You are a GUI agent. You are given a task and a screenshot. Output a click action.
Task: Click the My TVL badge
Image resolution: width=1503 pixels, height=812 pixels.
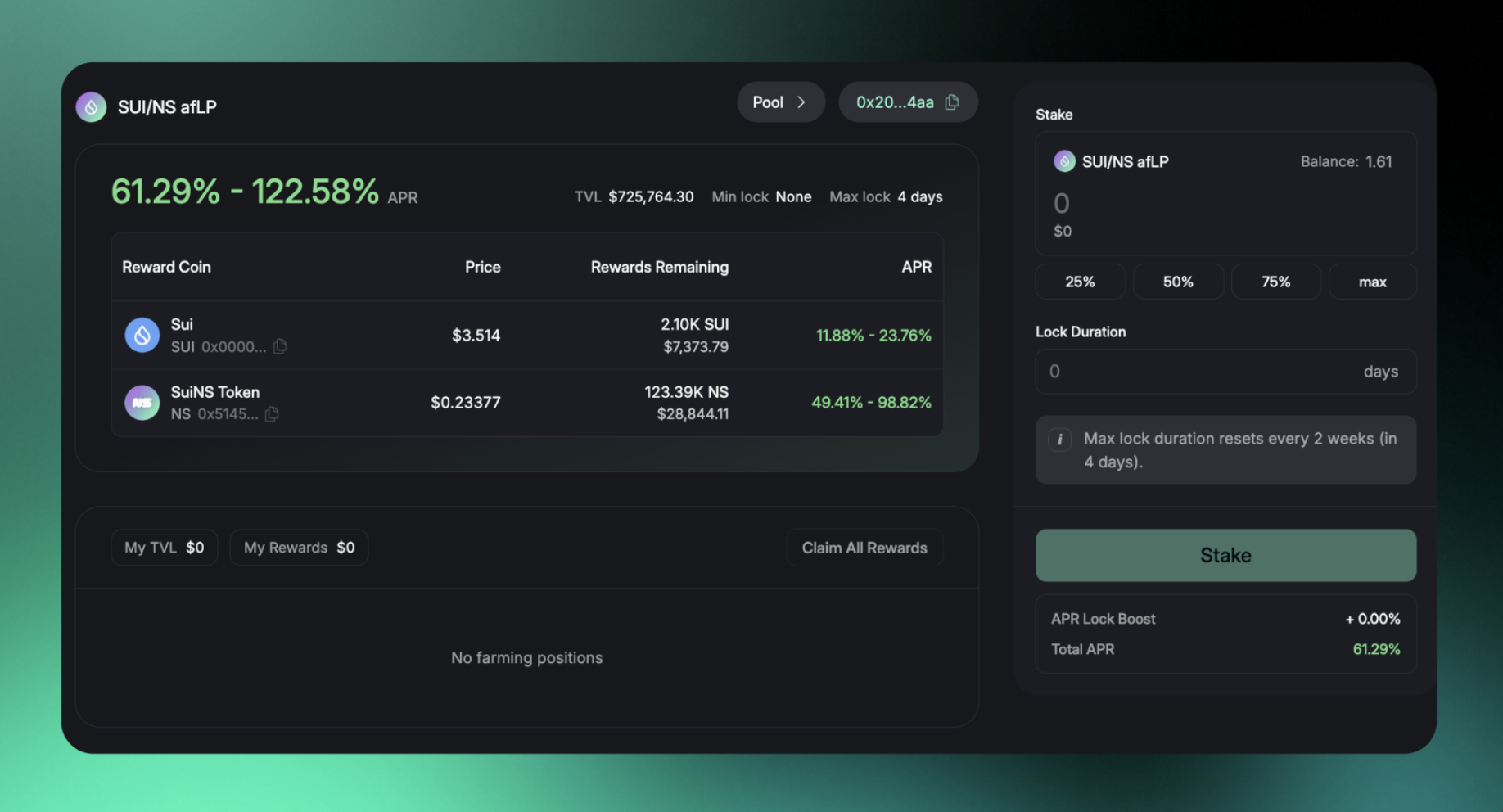(164, 548)
